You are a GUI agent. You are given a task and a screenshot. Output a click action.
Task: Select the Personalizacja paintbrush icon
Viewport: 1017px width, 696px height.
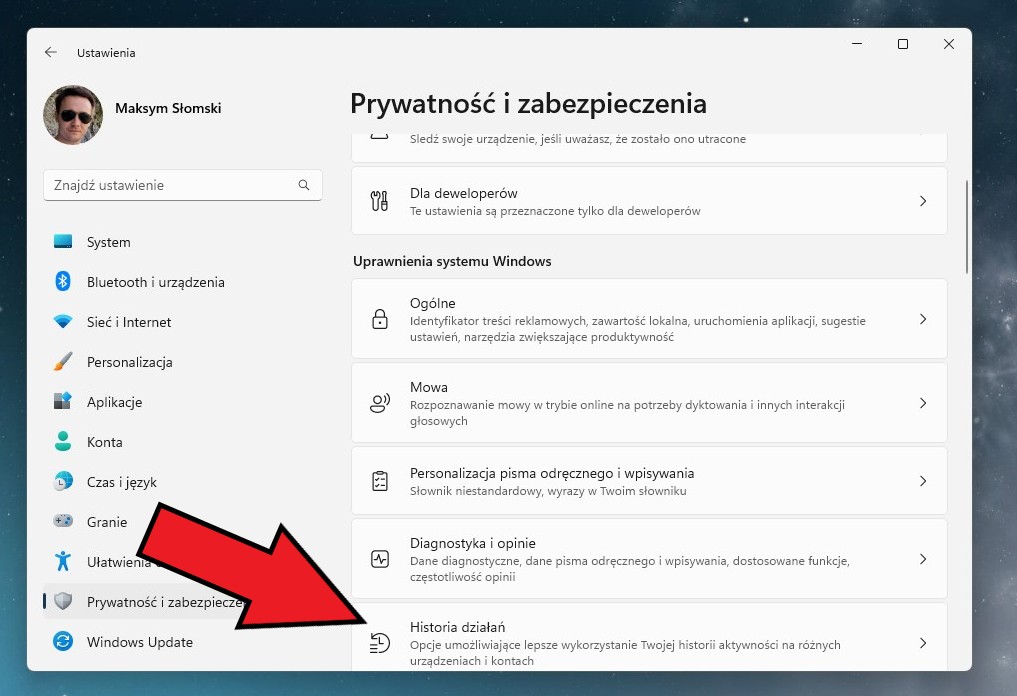[62, 362]
